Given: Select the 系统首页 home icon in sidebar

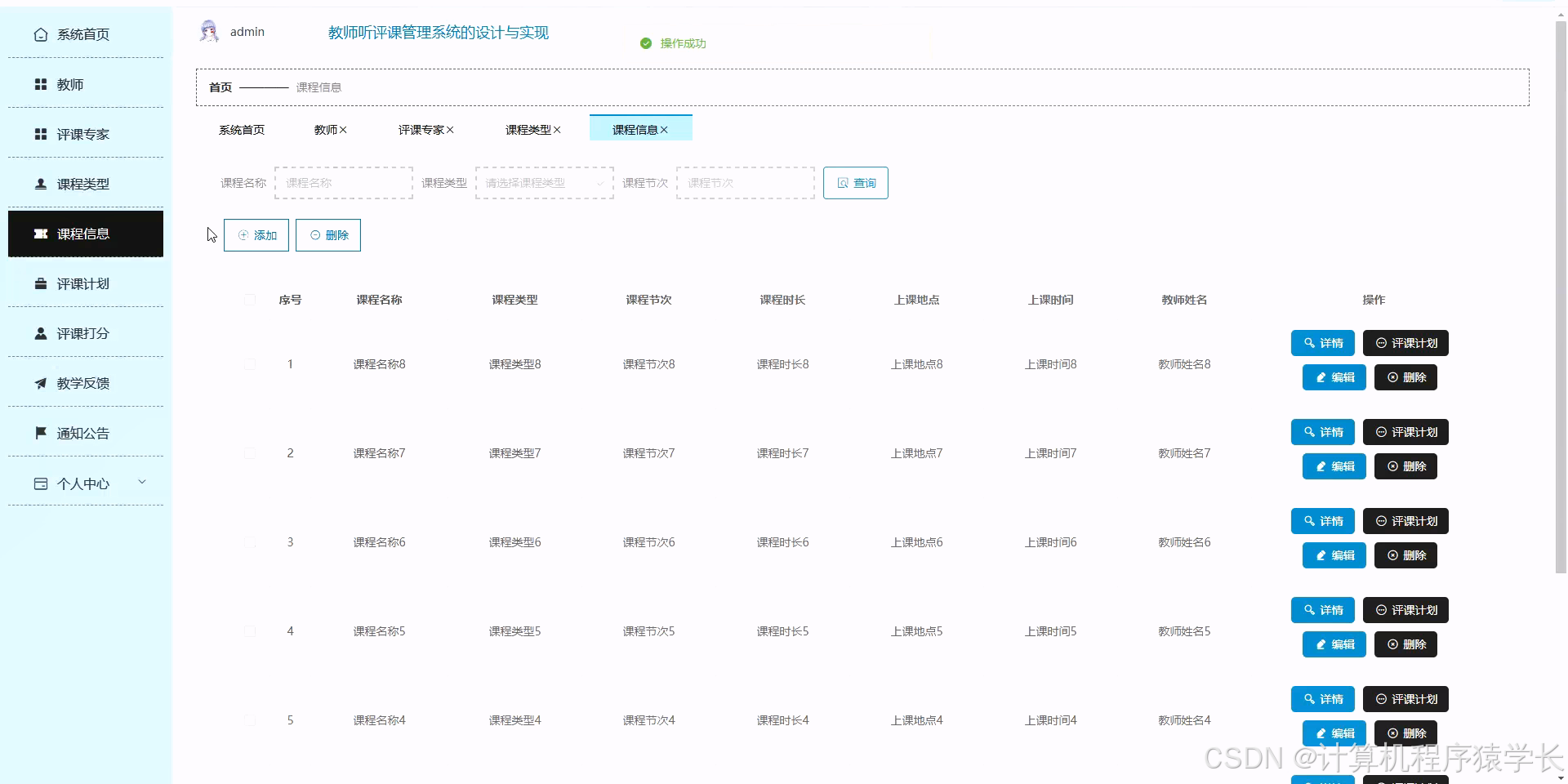Looking at the screenshot, I should [41, 34].
